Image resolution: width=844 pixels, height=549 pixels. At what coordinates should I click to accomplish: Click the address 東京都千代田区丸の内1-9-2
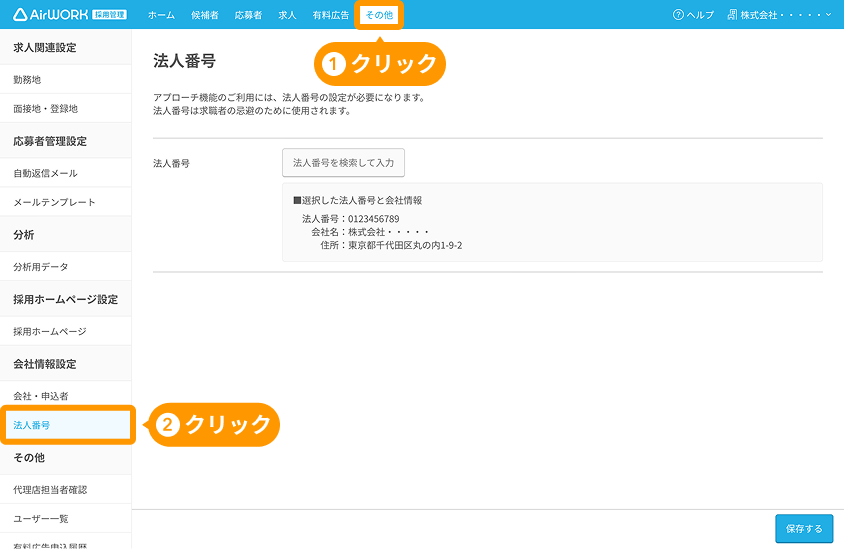point(405,245)
